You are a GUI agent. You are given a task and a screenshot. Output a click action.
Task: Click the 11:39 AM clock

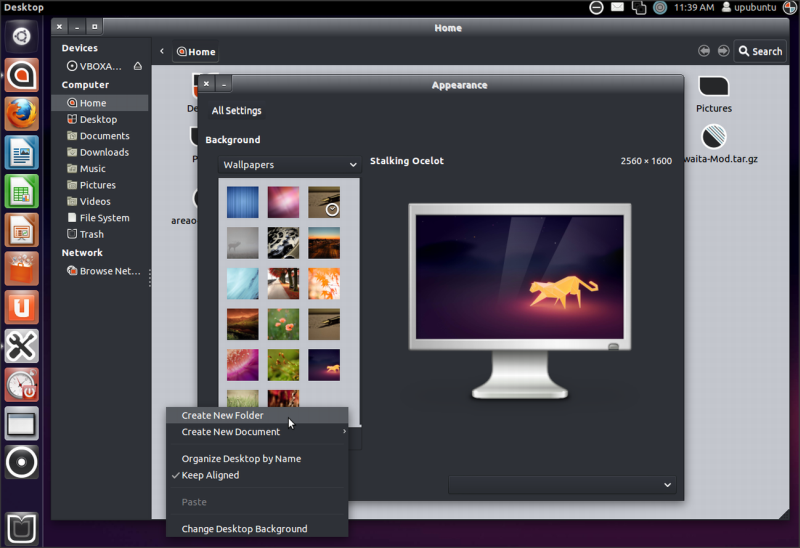pyautogui.click(x=694, y=7)
